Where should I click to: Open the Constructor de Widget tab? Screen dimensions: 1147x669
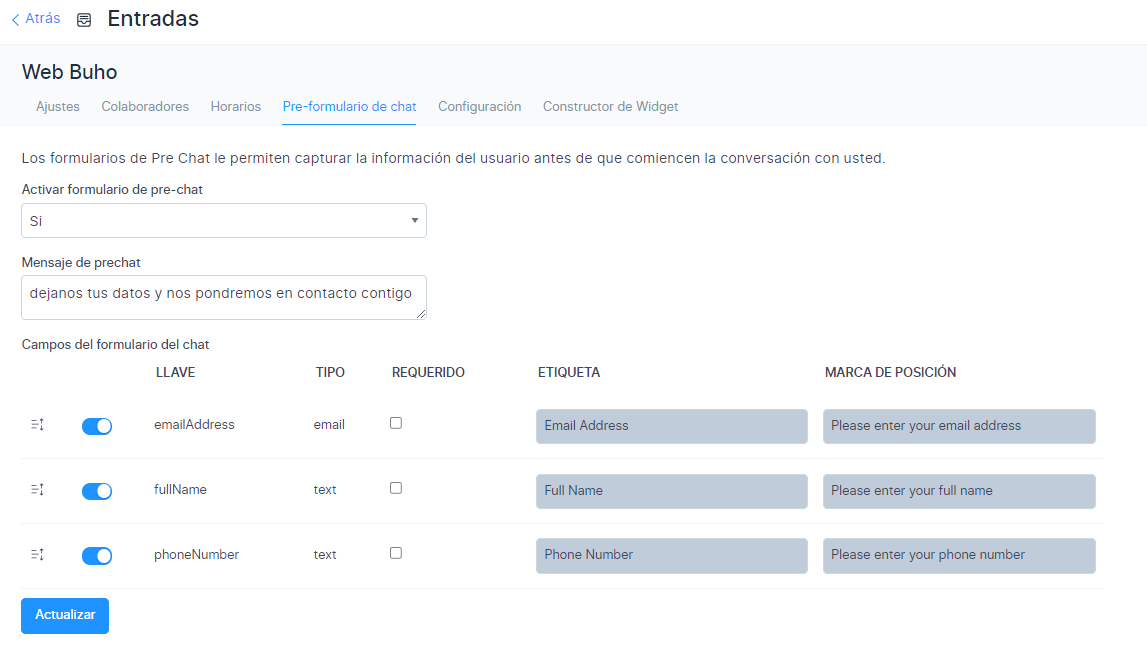click(x=610, y=107)
